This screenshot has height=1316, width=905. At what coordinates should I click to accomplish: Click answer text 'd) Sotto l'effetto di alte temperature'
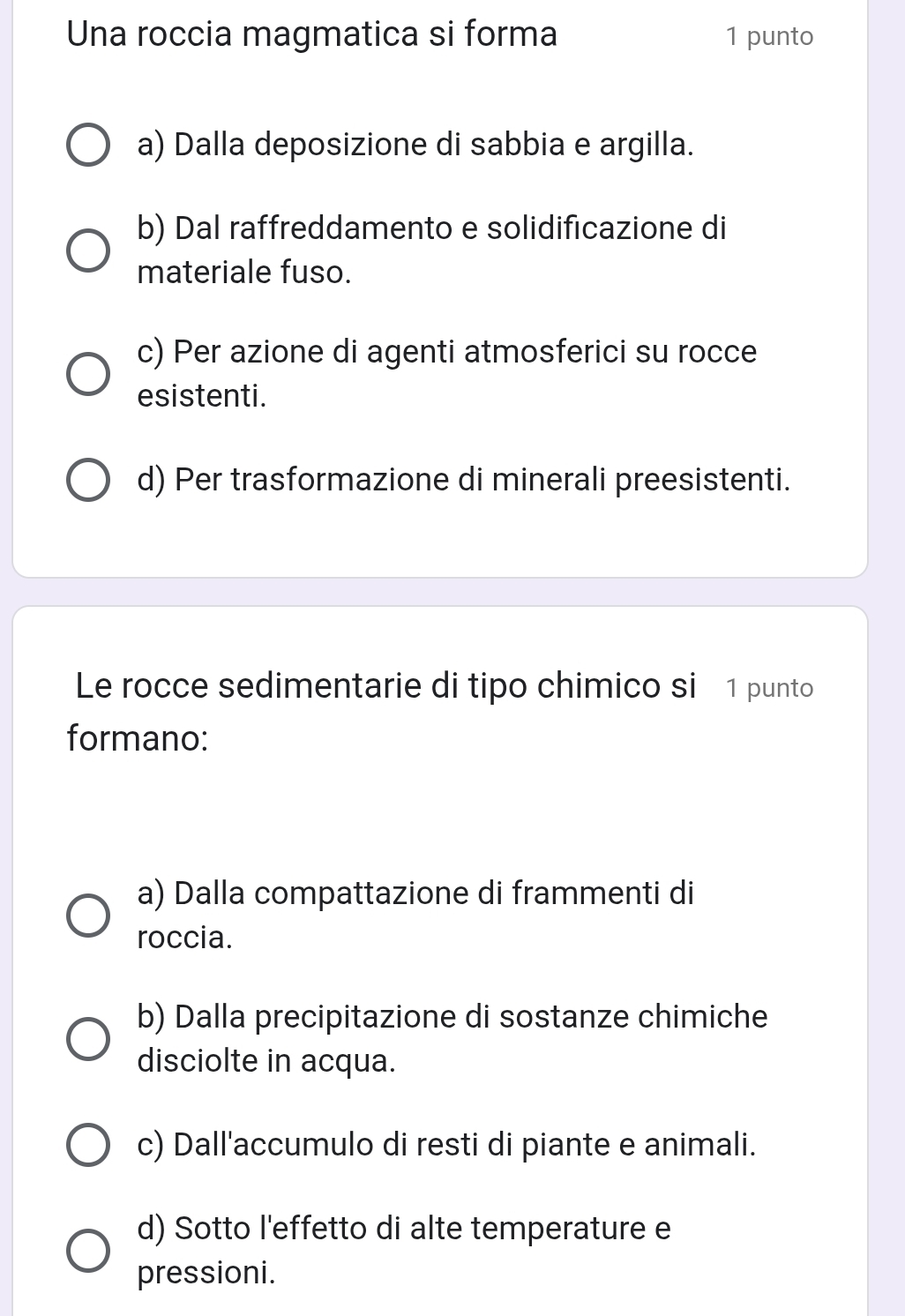coord(404,1229)
